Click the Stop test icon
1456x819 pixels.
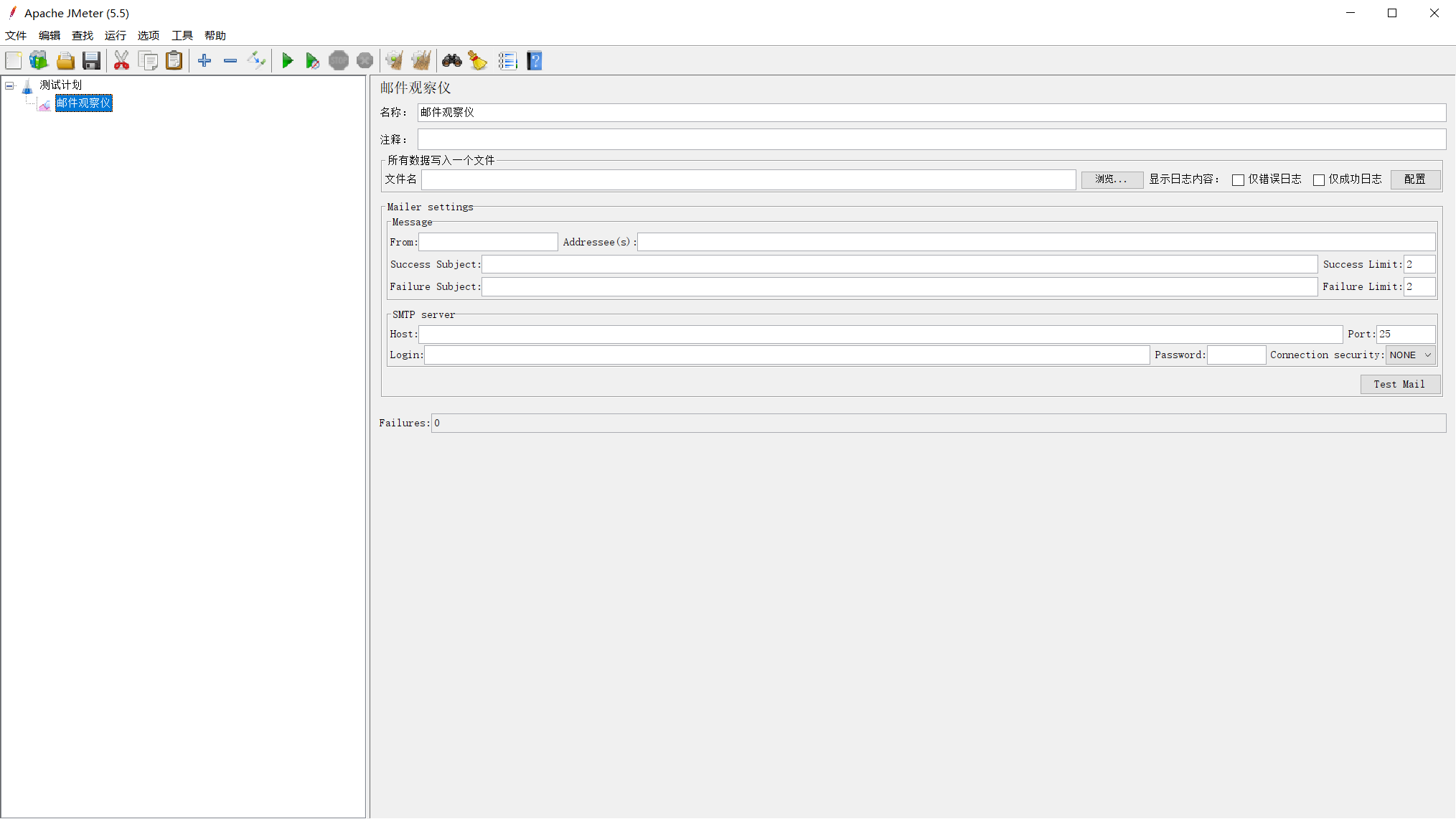click(339, 61)
